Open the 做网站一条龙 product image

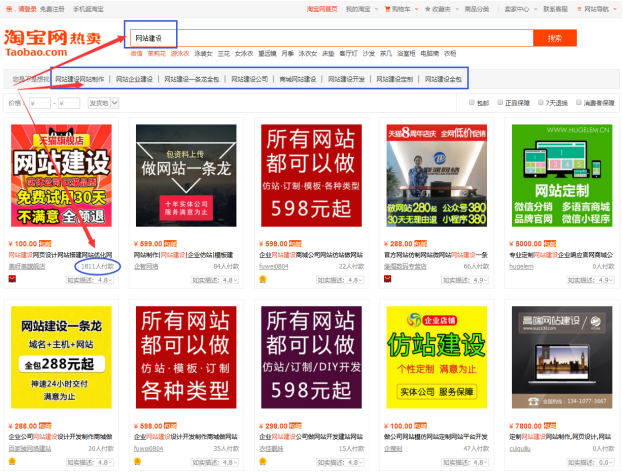[186, 175]
